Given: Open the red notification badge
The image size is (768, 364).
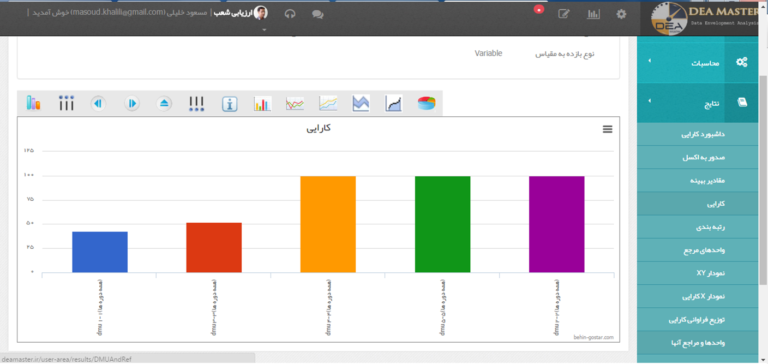Looking at the screenshot, I should tap(539, 9).
